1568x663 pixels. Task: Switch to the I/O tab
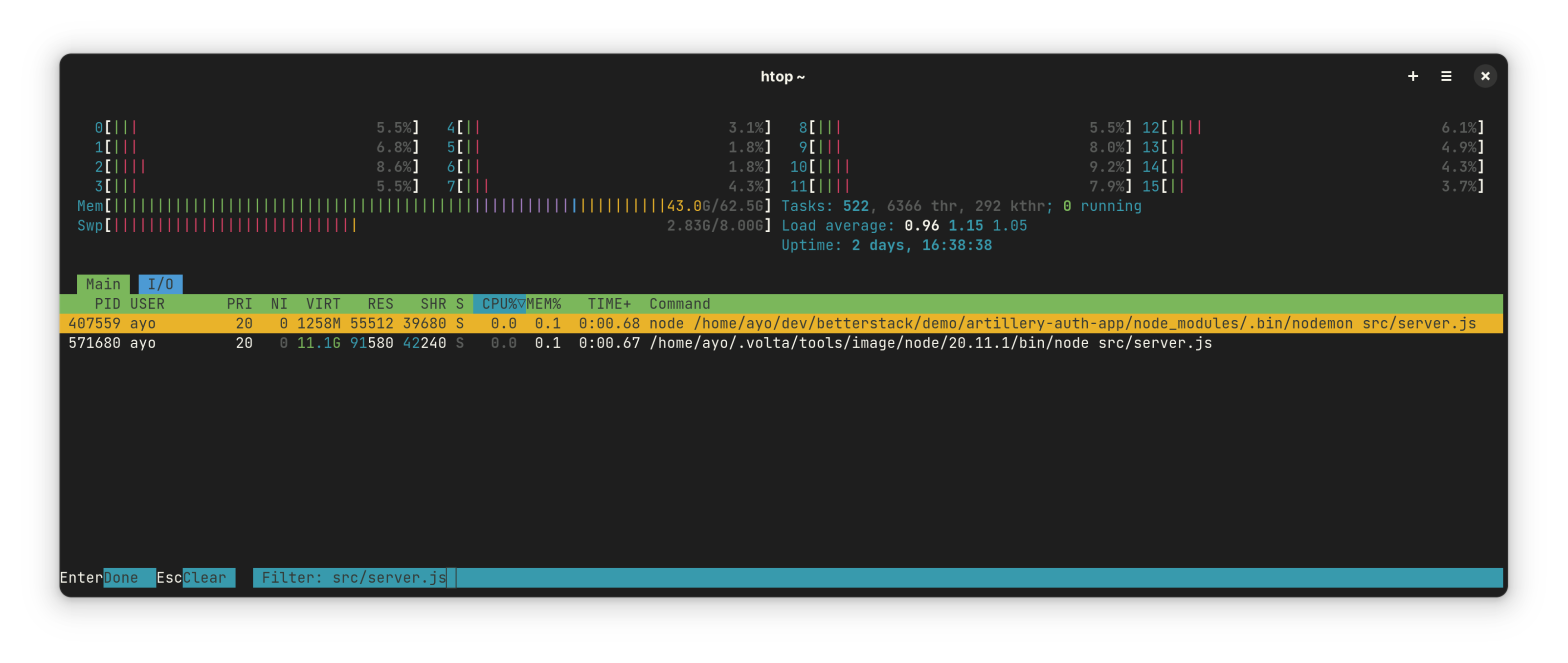160,284
